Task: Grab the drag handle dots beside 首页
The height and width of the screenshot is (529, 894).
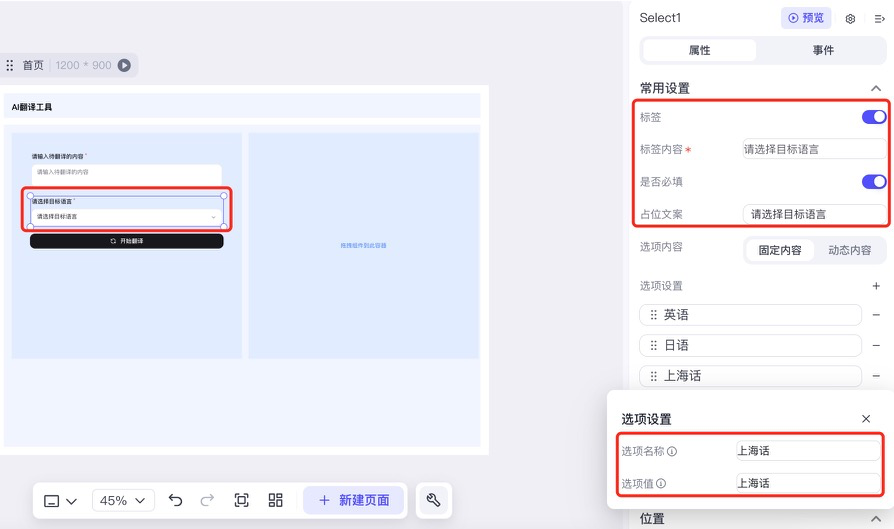Action: 10,65
